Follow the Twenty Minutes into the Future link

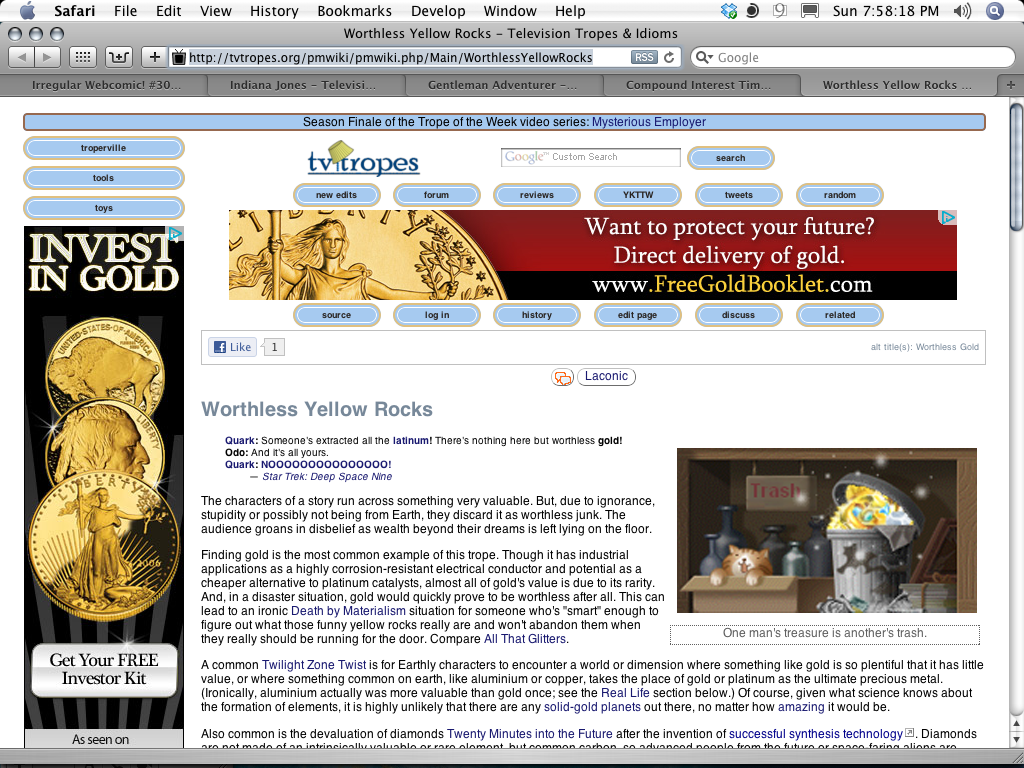[530, 734]
